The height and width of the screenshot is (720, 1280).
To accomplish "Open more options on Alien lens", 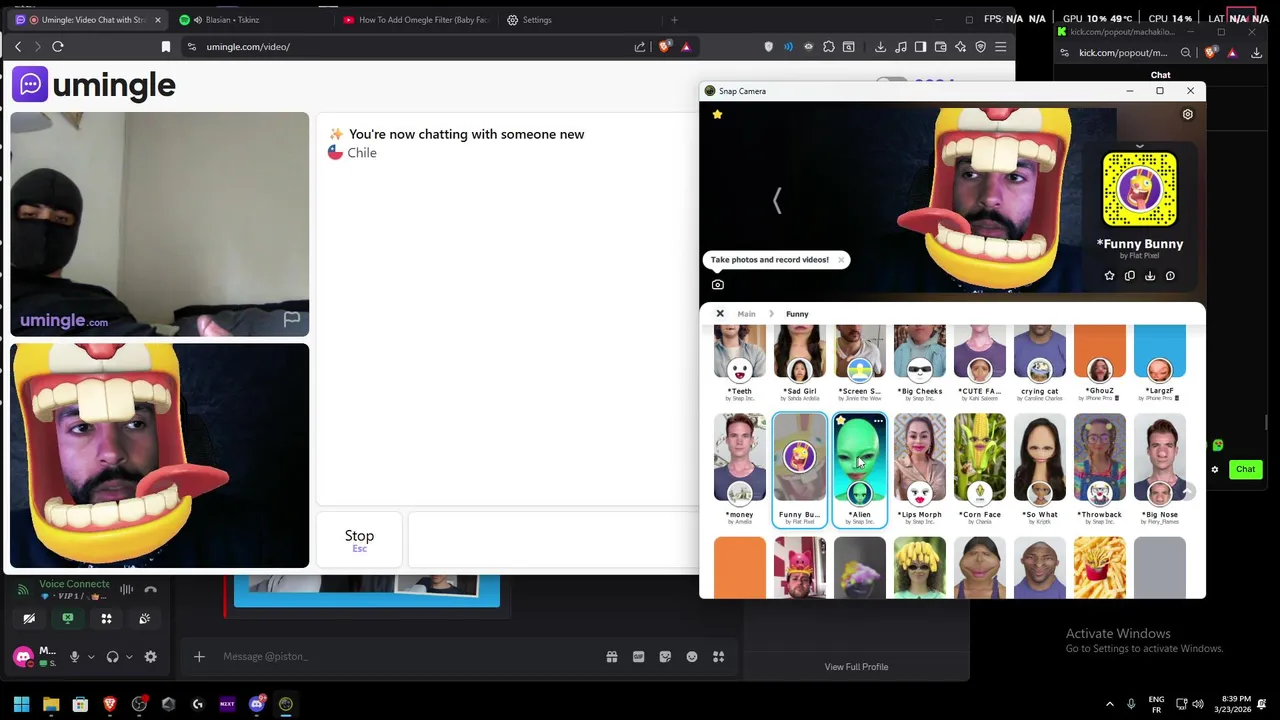I will point(878,421).
